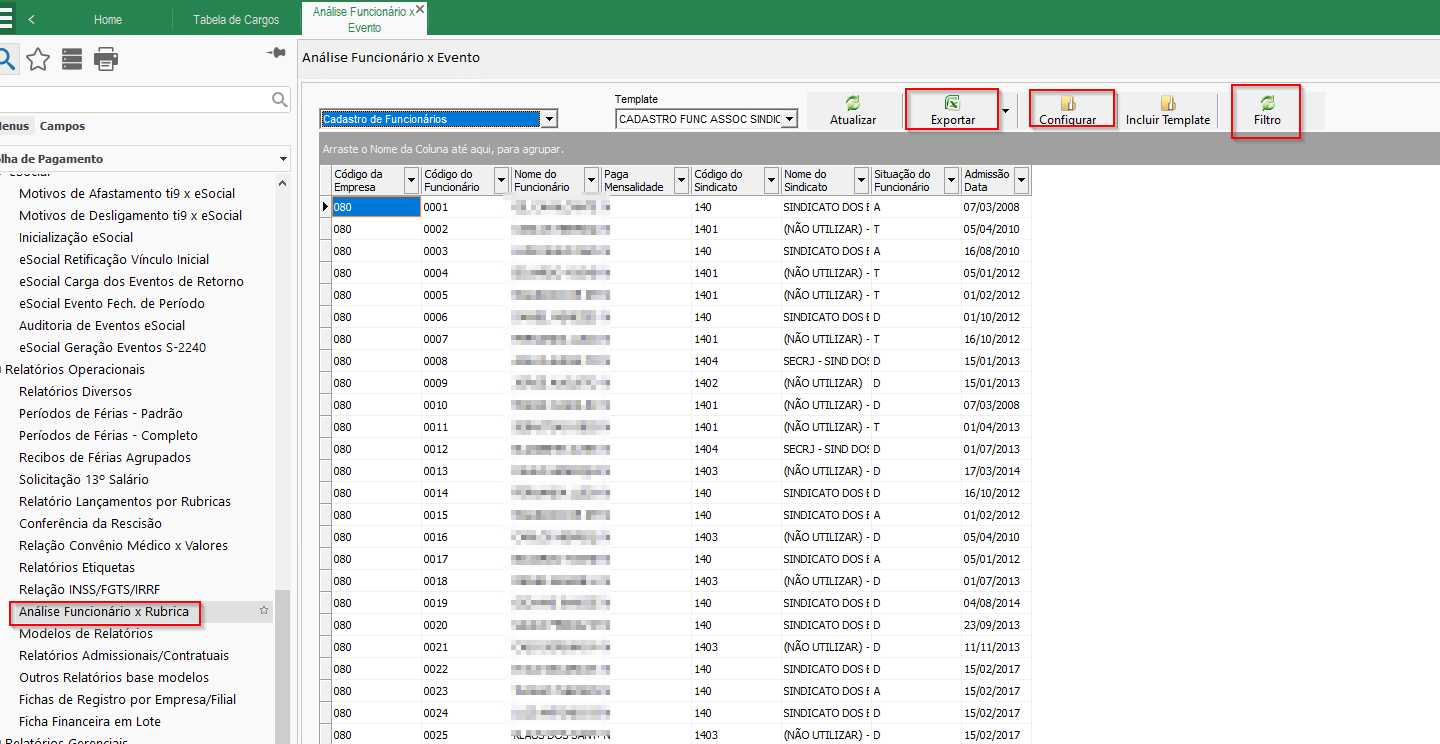This screenshot has width=1440, height=744.
Task: Export data with the Exportar button
Action: coord(953,110)
